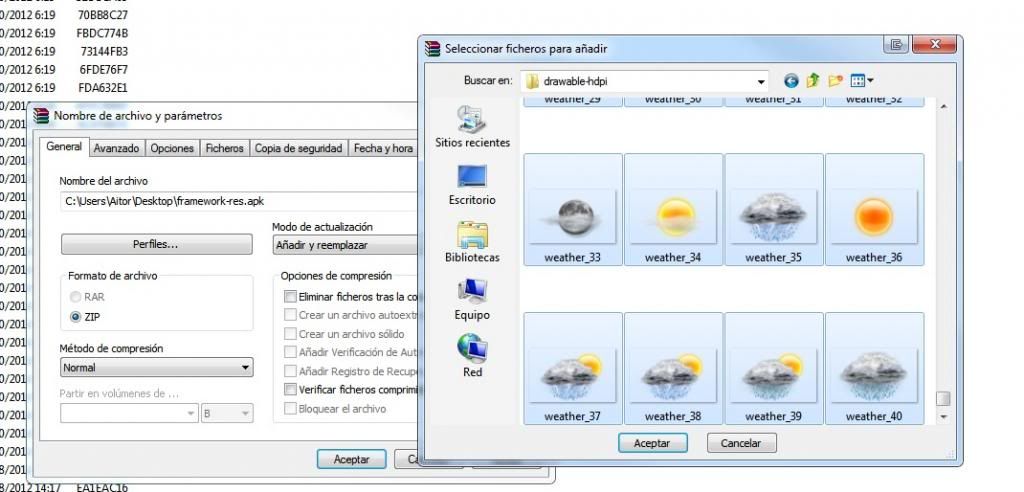Enable Eliminar ficheros tras la compresión checkbox
Image resolution: width=1024 pixels, height=492 pixels.
pyautogui.click(x=290, y=297)
